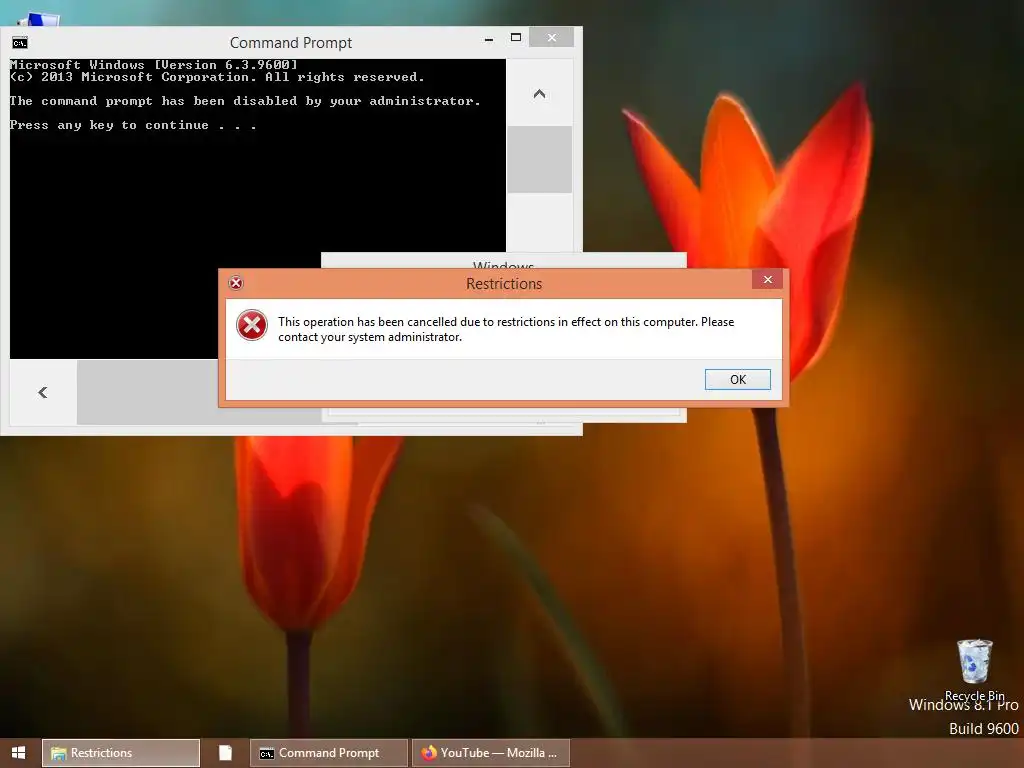Switch to Restrictions taskbar button

(121, 753)
